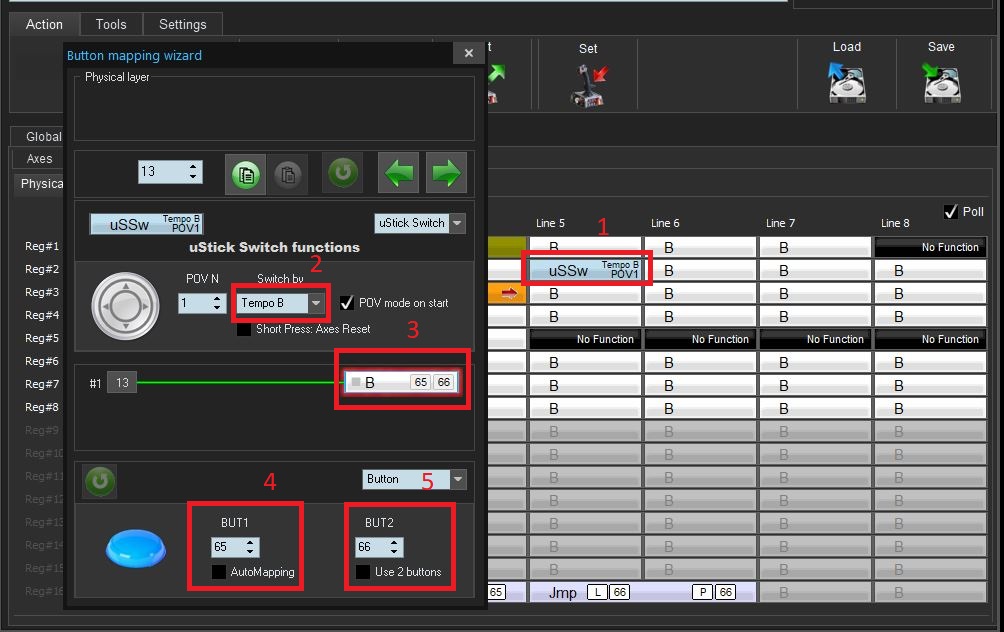The image size is (1004, 632).
Task: Switch to the Tools tab
Action: pyautogui.click(x=111, y=24)
